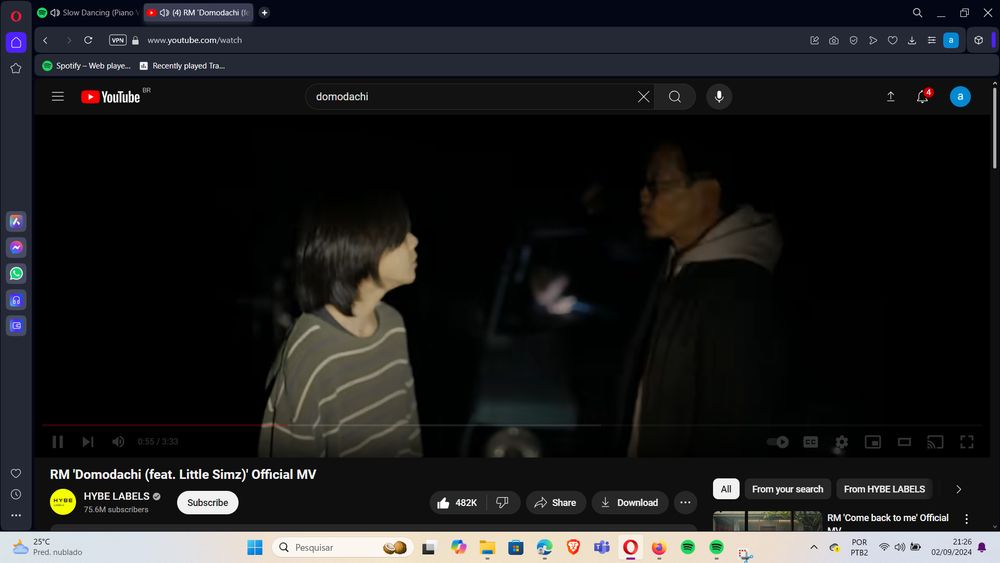
Task: Enter full screen video mode
Action: [x=967, y=442]
